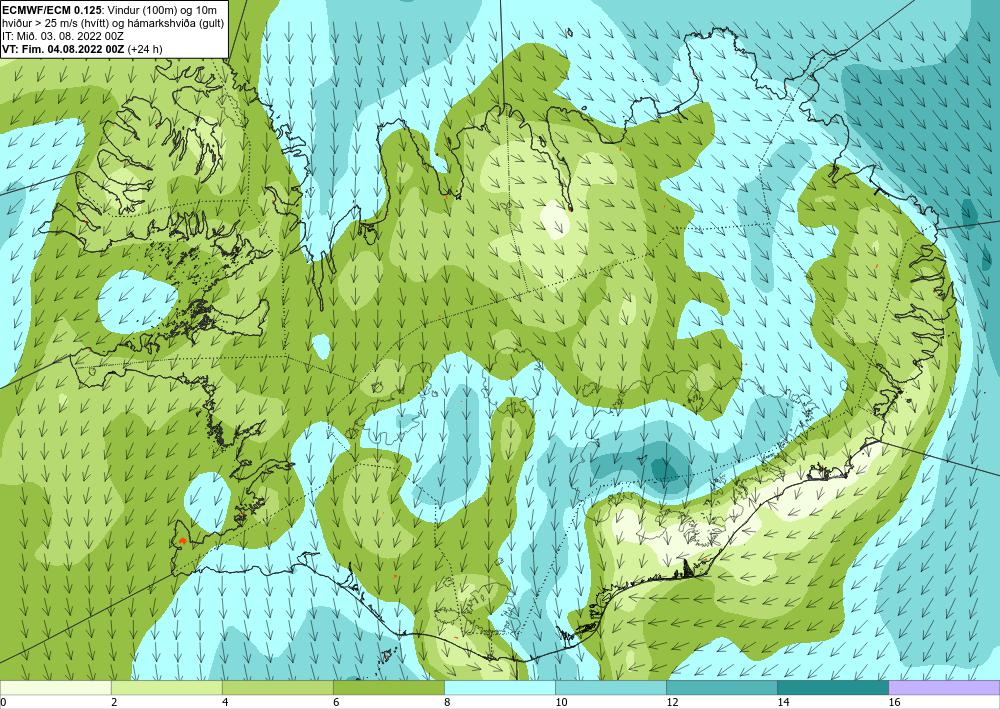The width and height of the screenshot is (1000, 709).
Task: Click the 'ECMWF/ECM 0.125' title text
Action: point(50,10)
